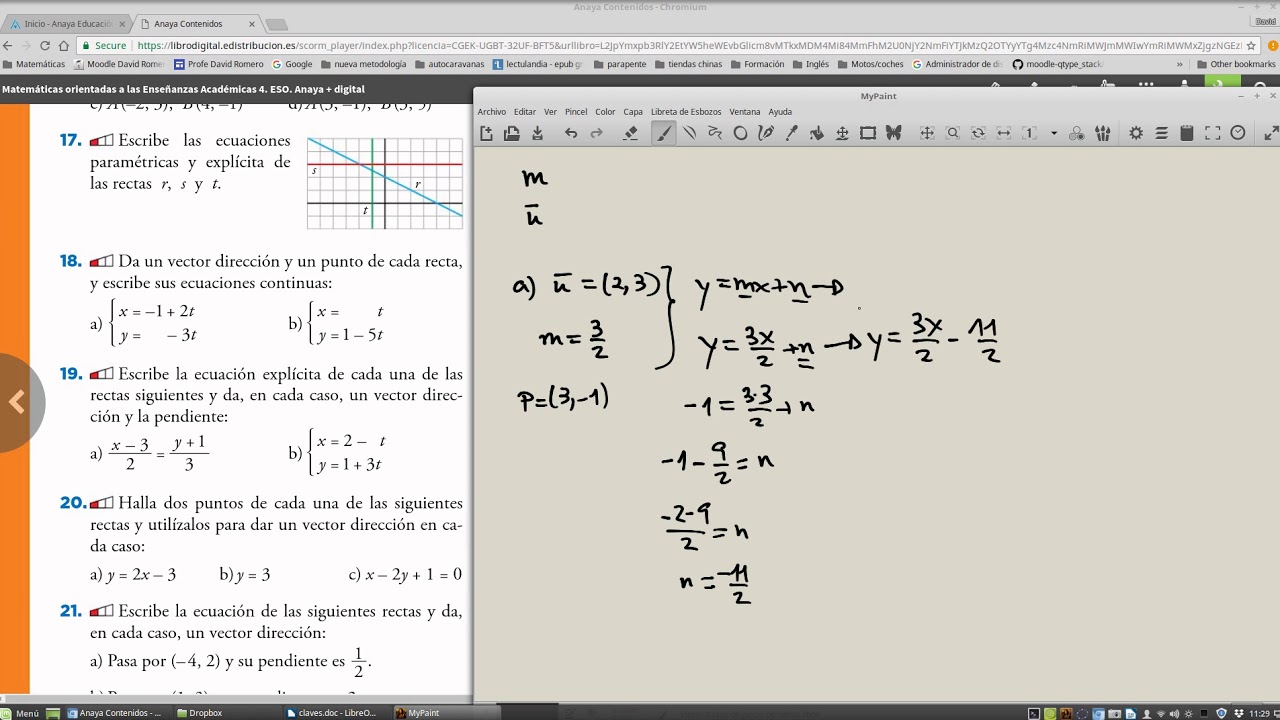Select the layer move tool
Viewport: 1280px width, 720px height.
click(842, 133)
